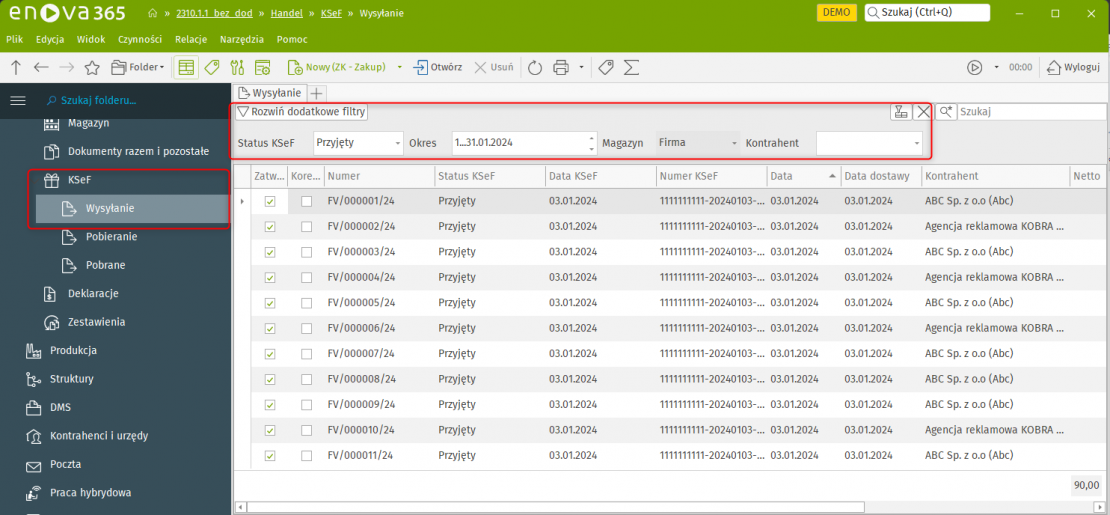Open the Folder dropdown in toolbar
The image size is (1110, 515).
[139, 67]
